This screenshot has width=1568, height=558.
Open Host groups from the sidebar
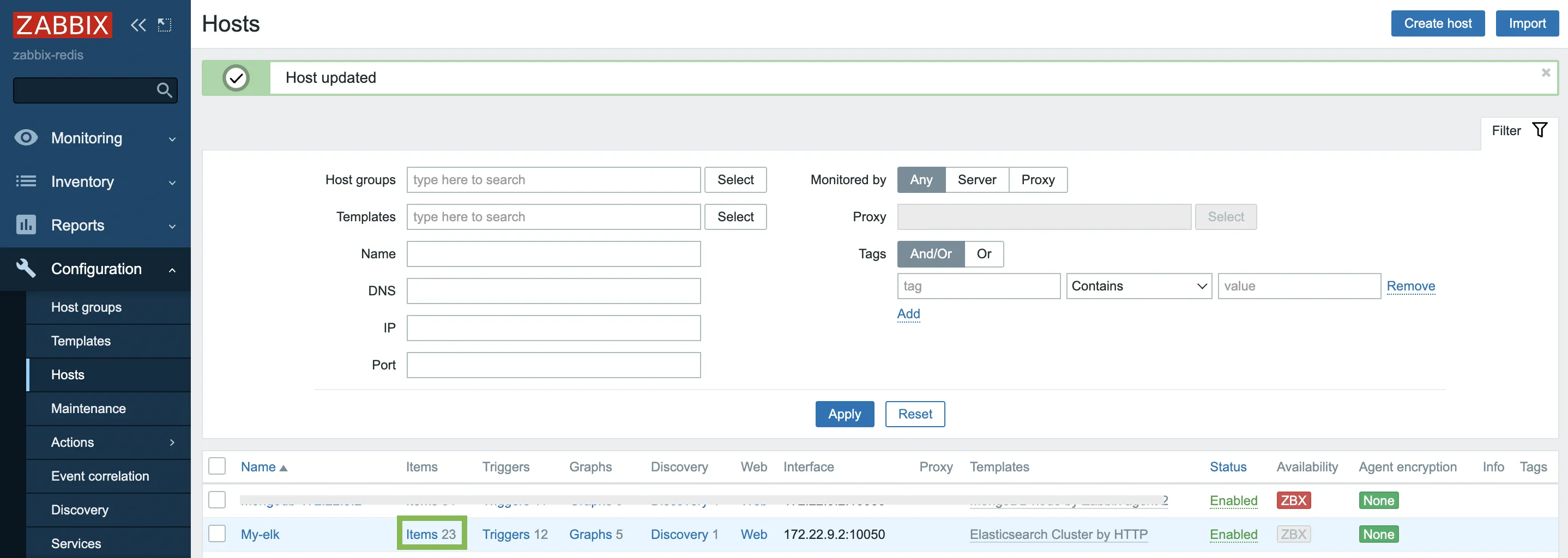(x=86, y=307)
